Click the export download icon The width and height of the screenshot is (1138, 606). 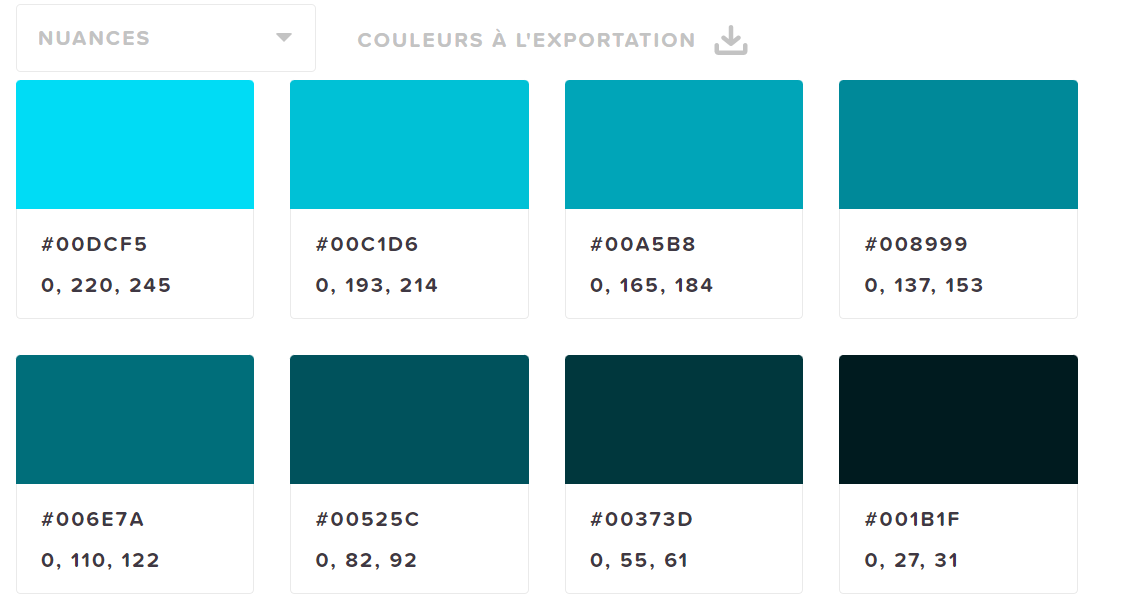731,40
